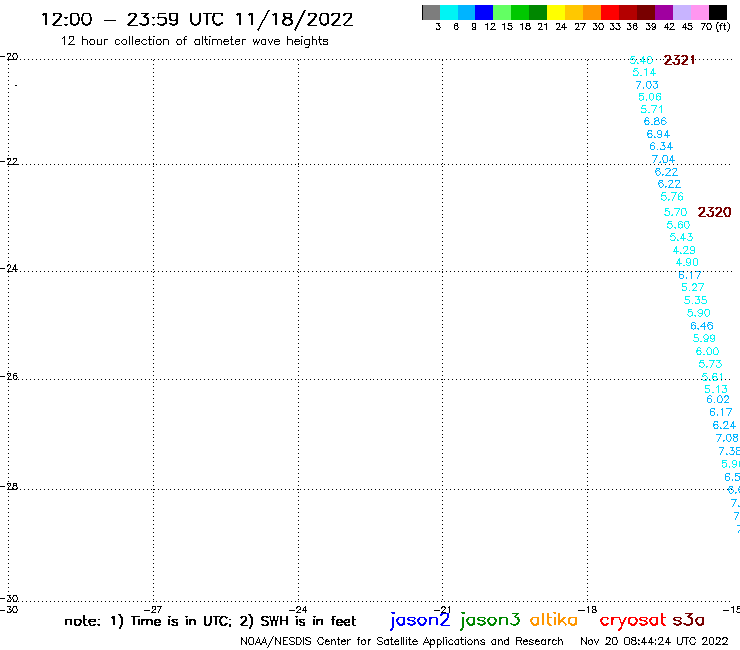The height and width of the screenshot is (650, 740).
Task: Click wave height value 7.04
Action: [x=663, y=159]
